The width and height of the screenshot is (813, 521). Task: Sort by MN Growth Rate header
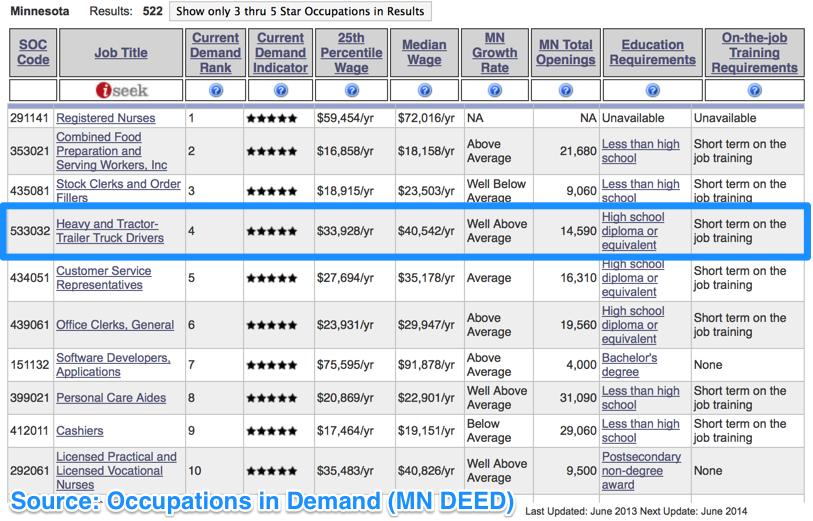pos(495,52)
